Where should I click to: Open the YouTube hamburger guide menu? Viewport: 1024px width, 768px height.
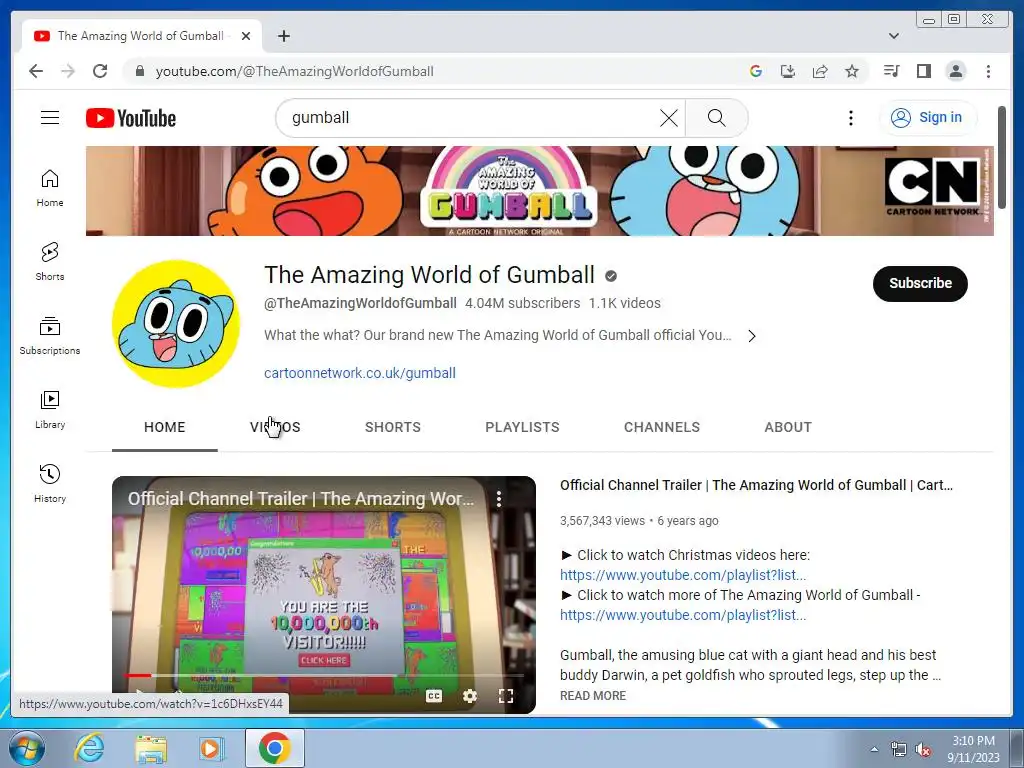50,118
